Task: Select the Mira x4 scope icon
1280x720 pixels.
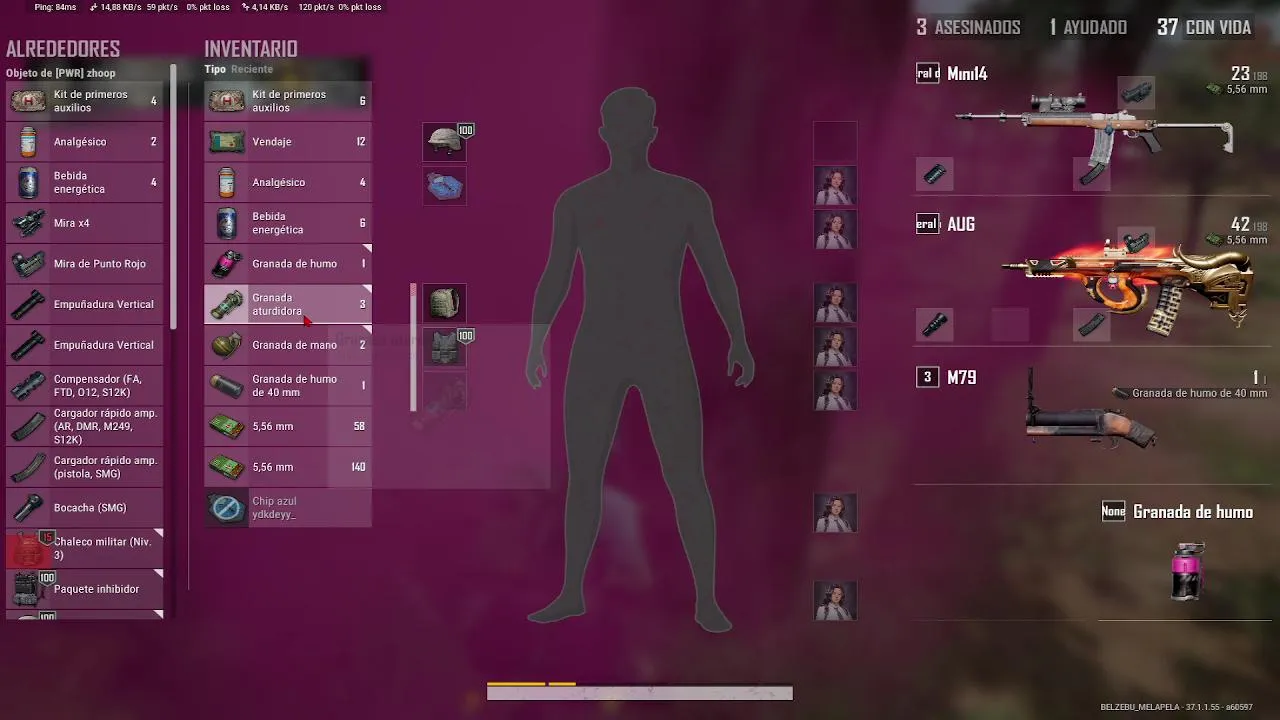Action: click(28, 223)
